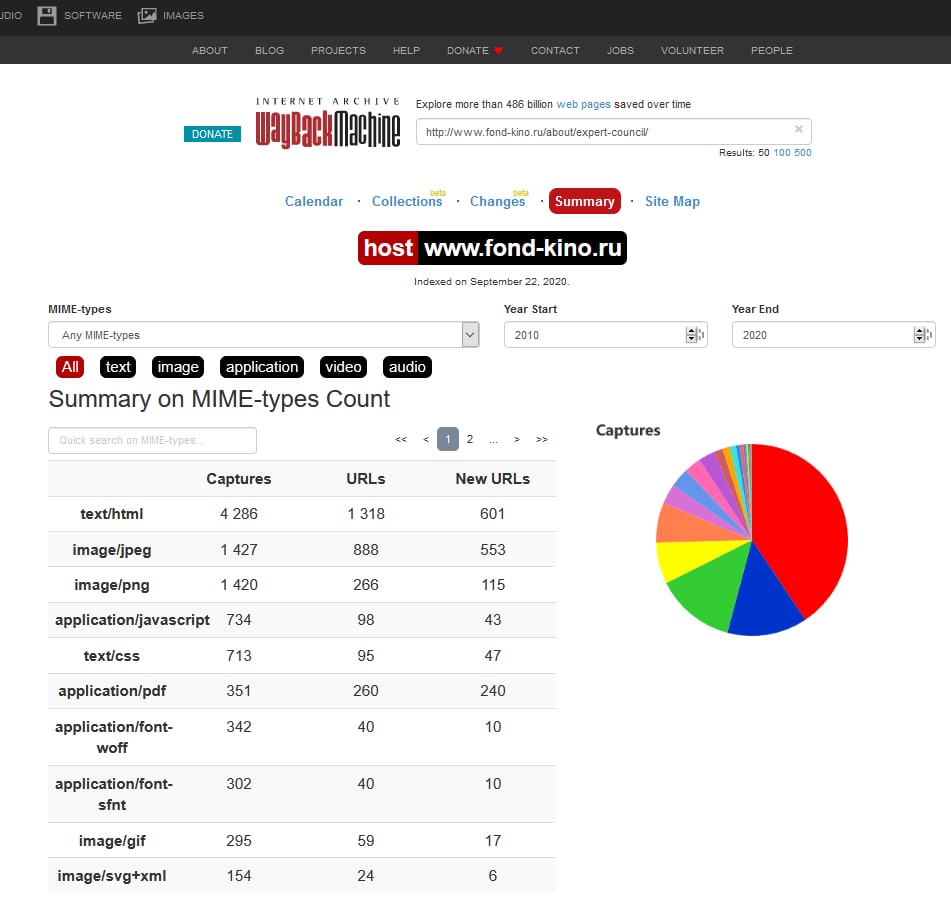Screen dimensions: 951x905
Task: Click the host www.fond-kino.ru banner
Action: 492,248
